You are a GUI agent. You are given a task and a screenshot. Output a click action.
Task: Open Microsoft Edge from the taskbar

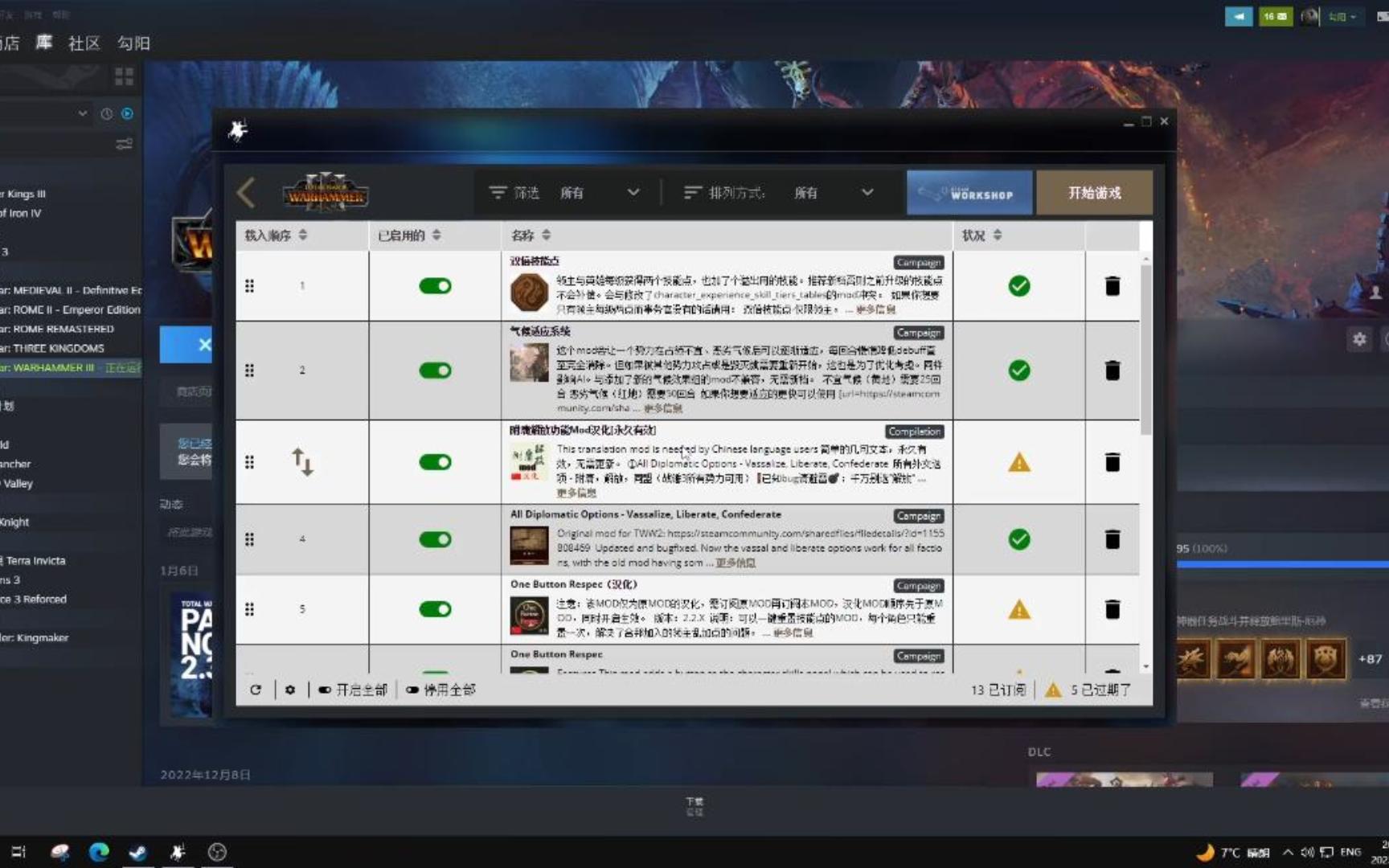click(99, 852)
